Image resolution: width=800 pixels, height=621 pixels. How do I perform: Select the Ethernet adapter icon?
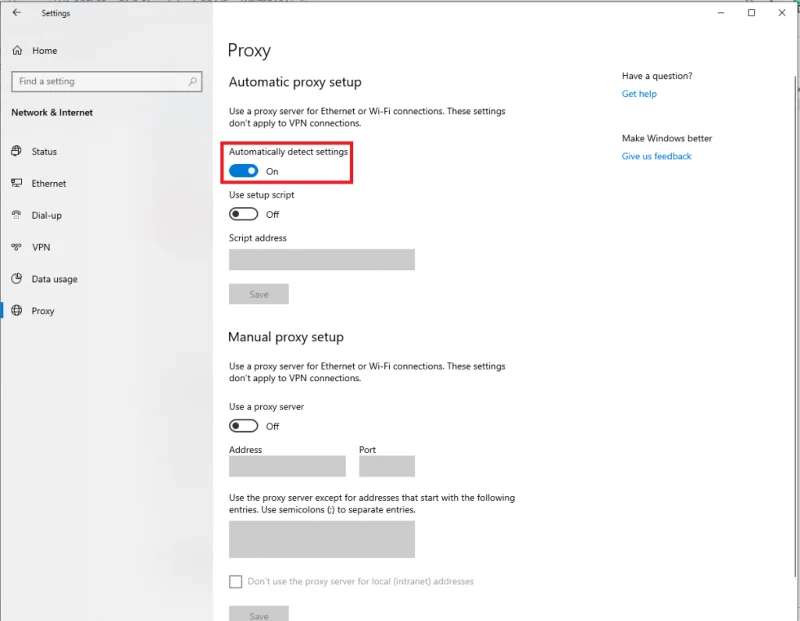point(17,183)
